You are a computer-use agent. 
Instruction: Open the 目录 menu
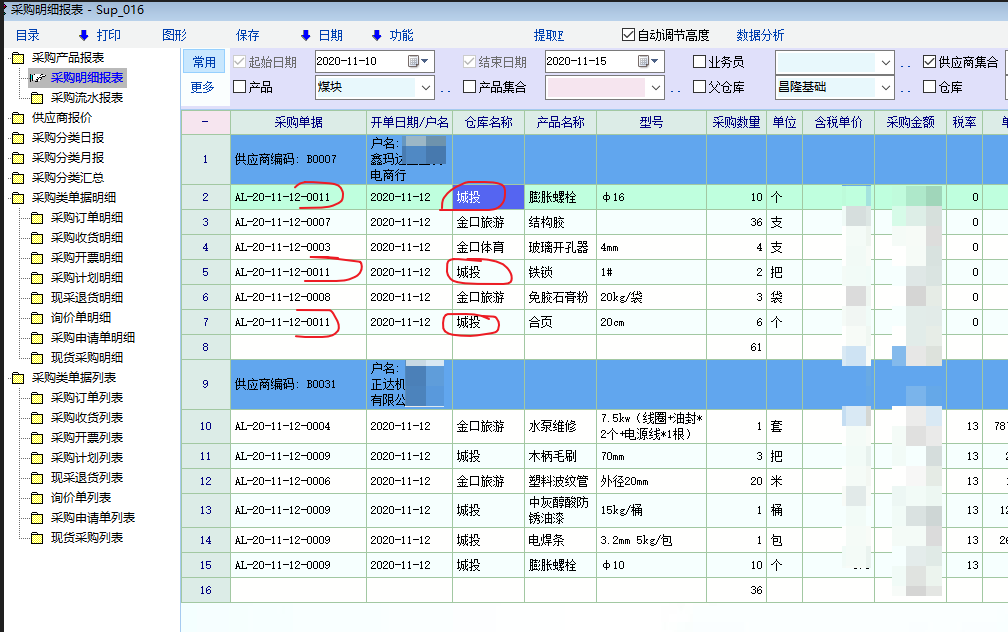coord(28,35)
